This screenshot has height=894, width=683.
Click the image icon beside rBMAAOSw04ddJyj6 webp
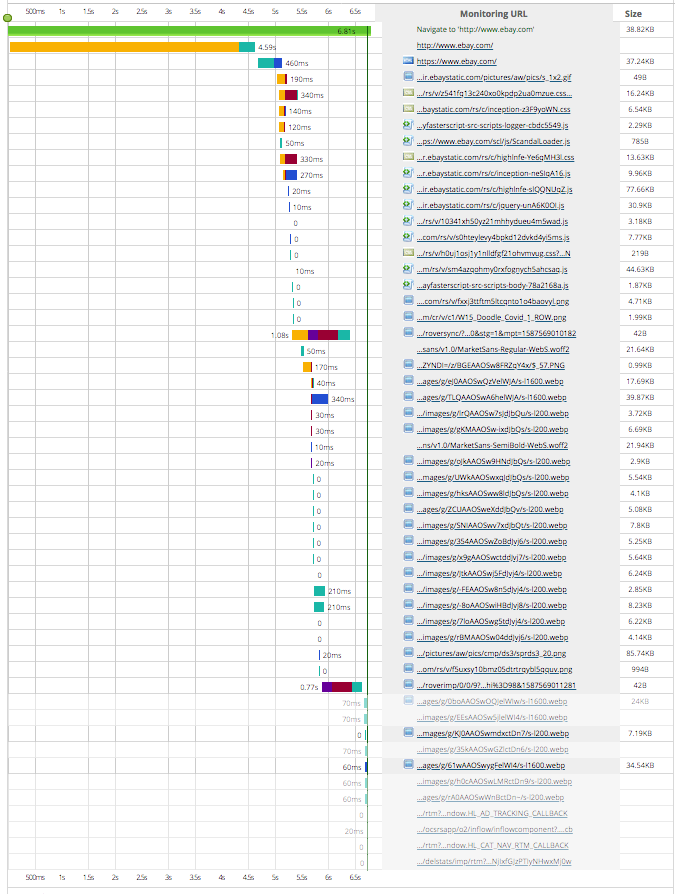point(408,636)
